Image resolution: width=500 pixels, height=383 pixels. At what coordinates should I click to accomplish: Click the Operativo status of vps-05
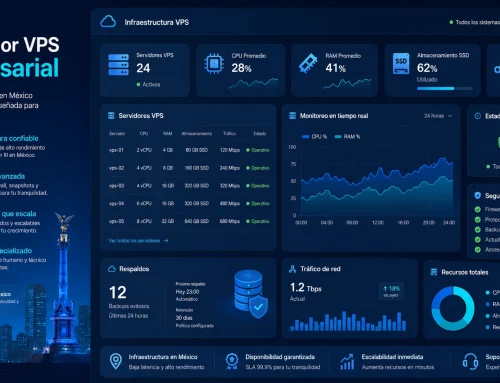pyautogui.click(x=258, y=221)
